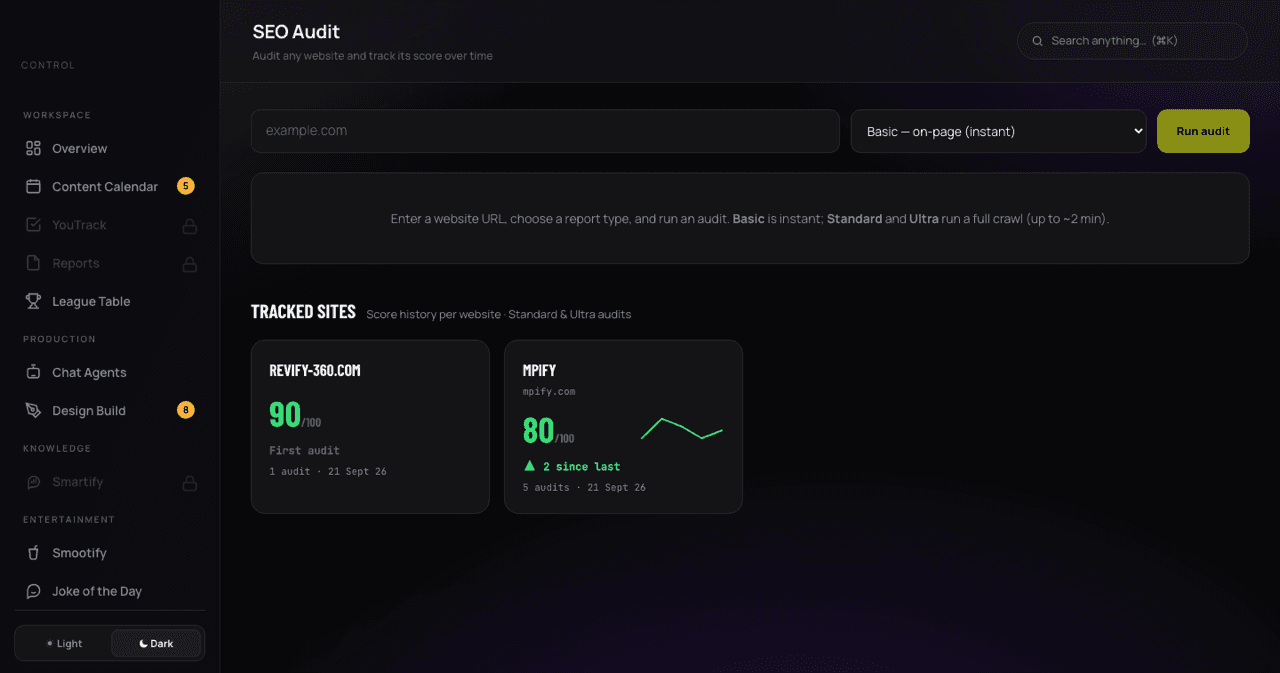Click the SEO Audit page title
Viewport: 1280px width, 673px height.
point(296,32)
